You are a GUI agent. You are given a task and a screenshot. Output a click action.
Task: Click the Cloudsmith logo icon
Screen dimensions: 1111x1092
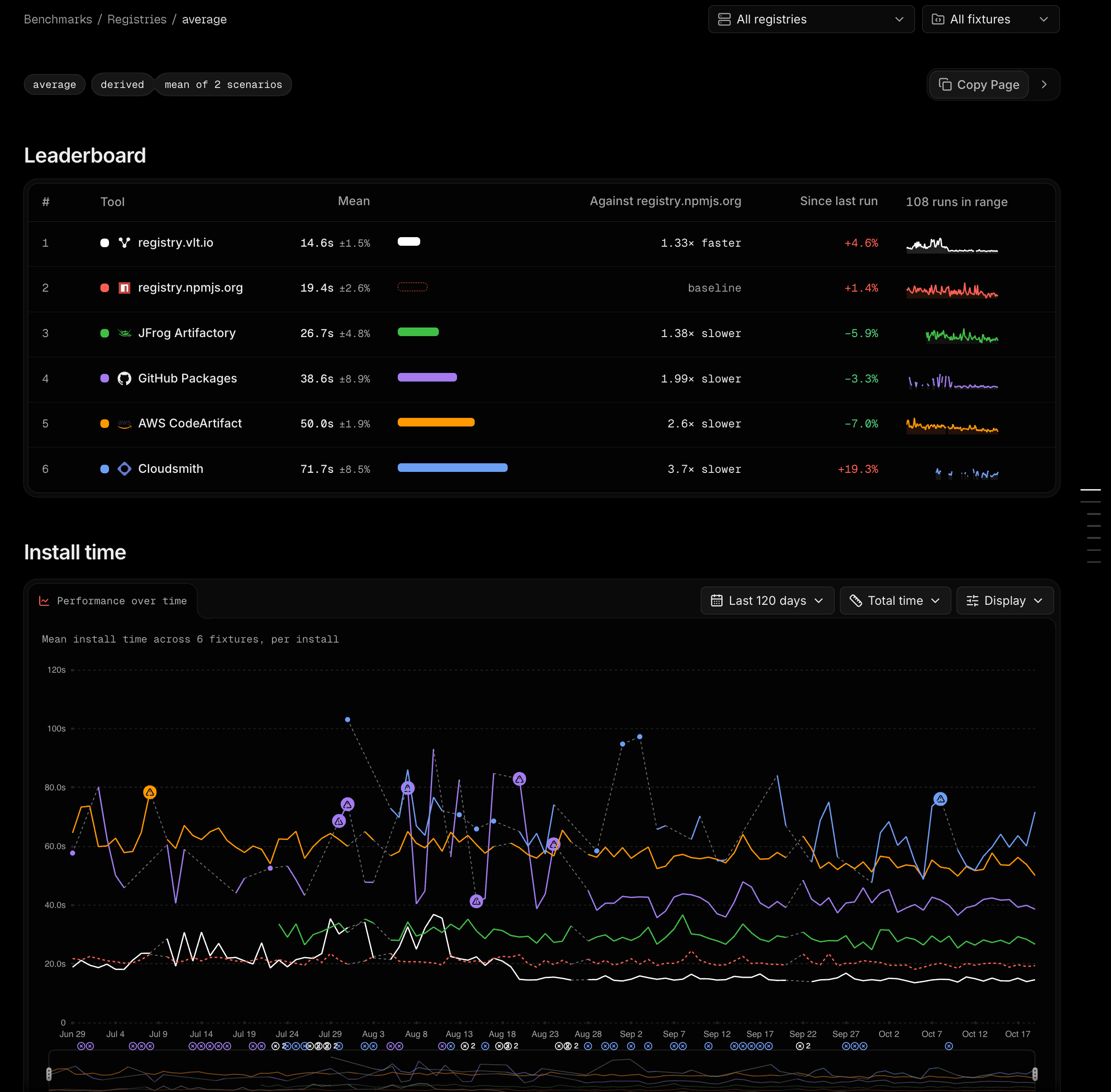(124, 469)
